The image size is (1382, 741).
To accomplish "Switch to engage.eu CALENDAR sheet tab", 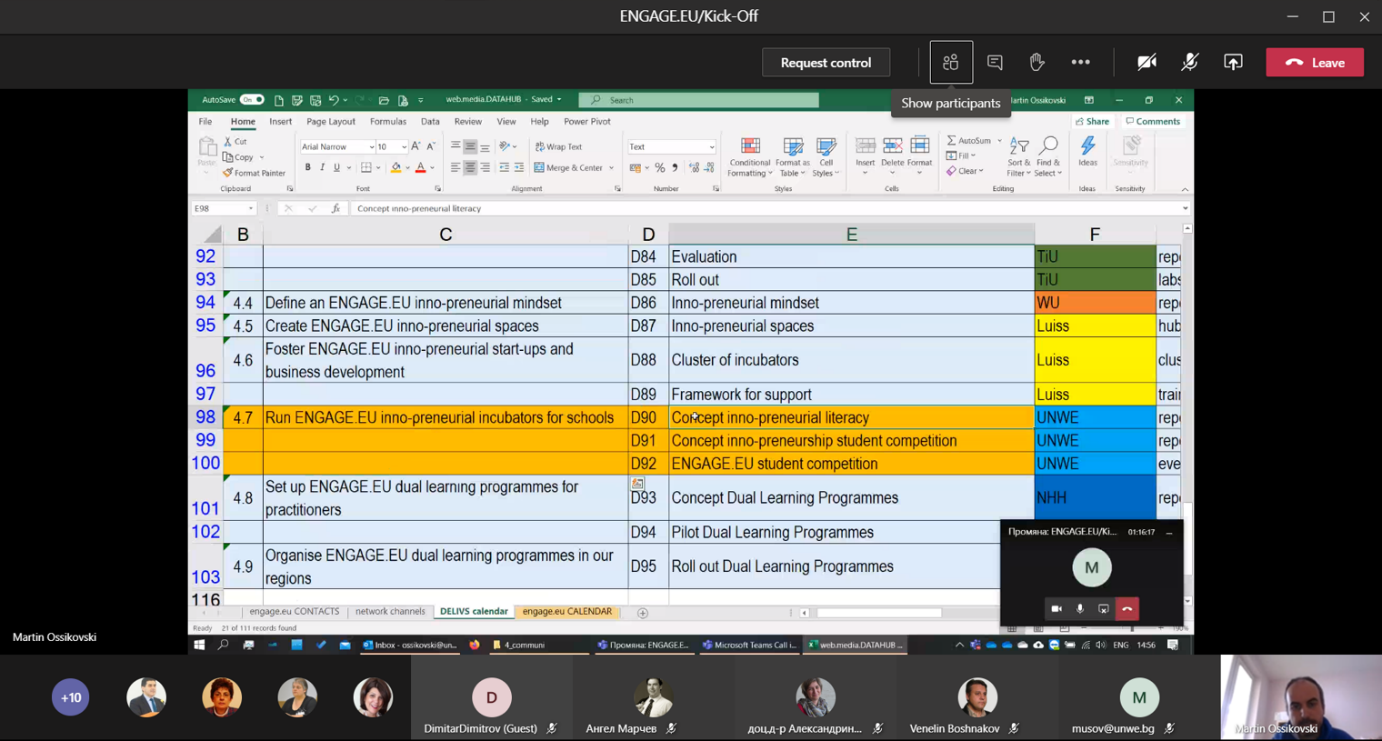I will (567, 611).
